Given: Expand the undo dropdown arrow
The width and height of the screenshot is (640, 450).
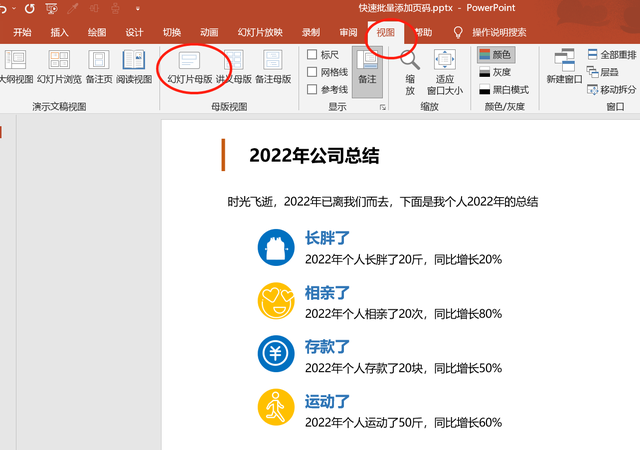Looking at the screenshot, I should (x=14, y=8).
